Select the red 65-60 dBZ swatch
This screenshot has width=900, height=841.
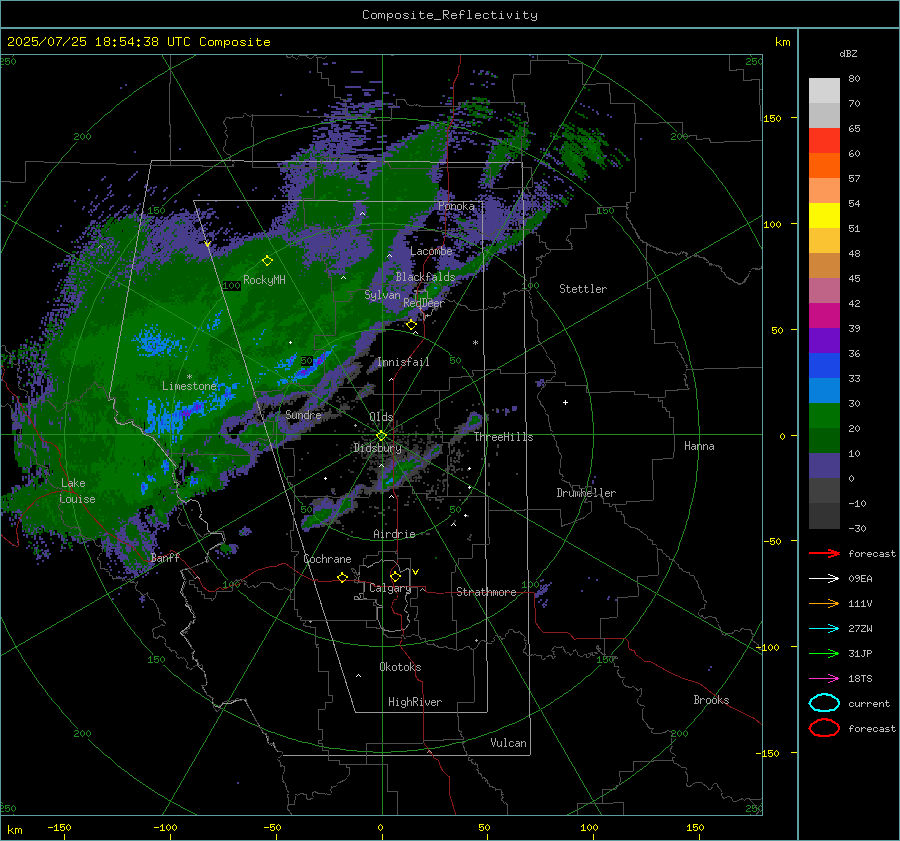pyautogui.click(x=824, y=141)
